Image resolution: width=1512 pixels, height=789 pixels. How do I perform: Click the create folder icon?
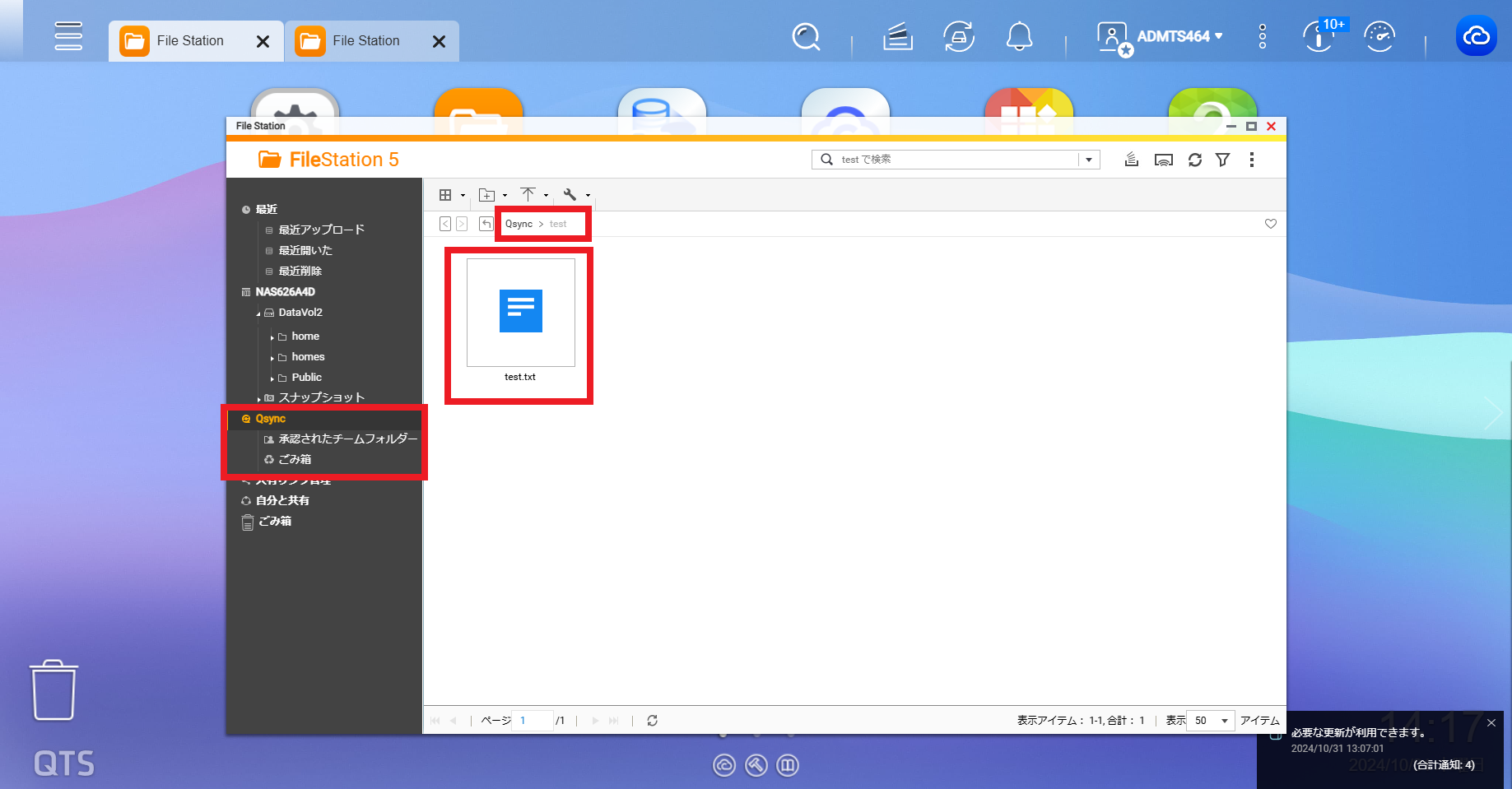[x=487, y=195]
